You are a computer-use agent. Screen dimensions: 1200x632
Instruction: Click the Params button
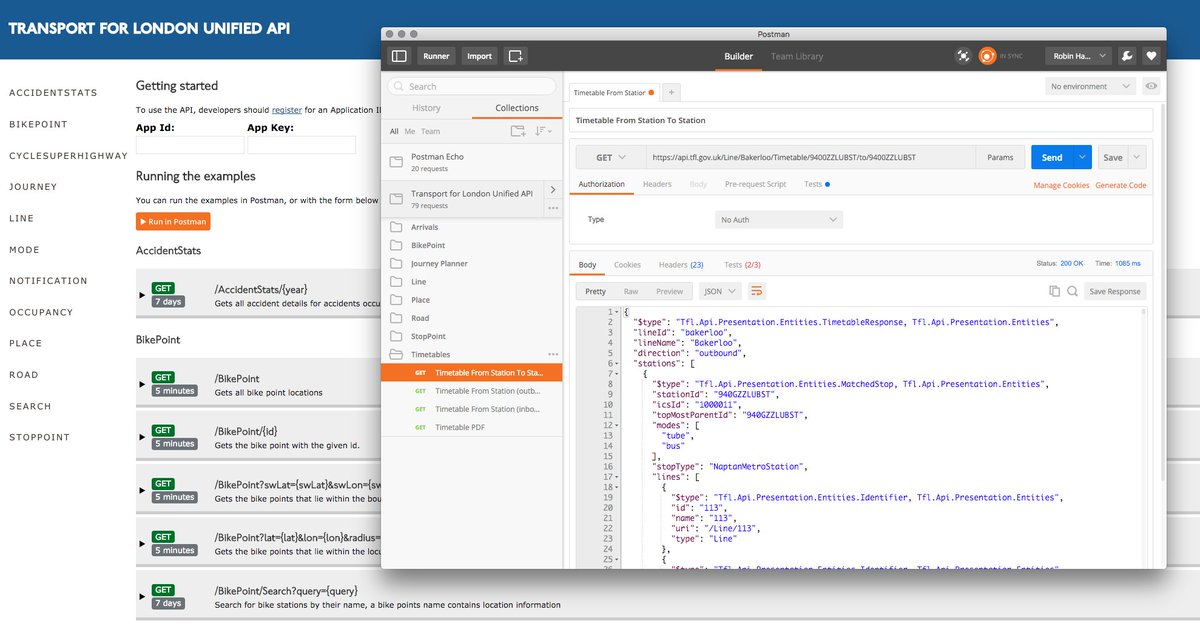click(x=1000, y=157)
